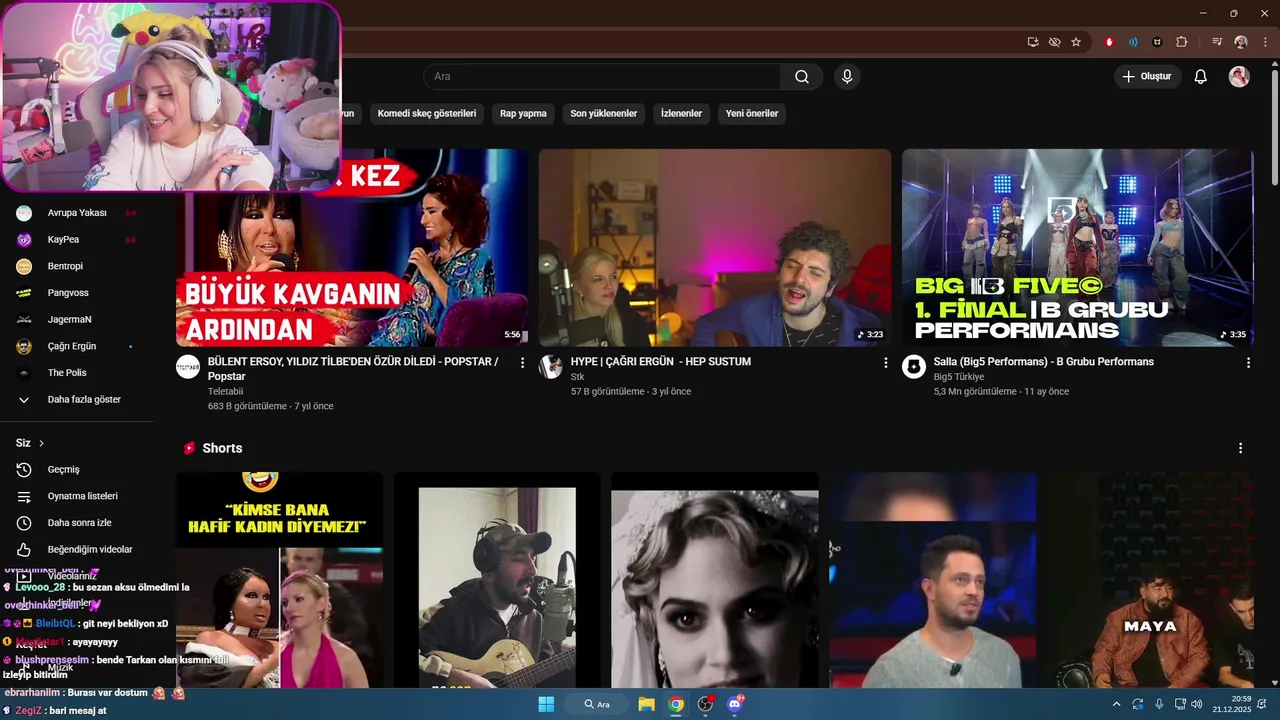Open the black cat-face extension icon
The width and height of the screenshot is (1280, 720).
click(1157, 42)
